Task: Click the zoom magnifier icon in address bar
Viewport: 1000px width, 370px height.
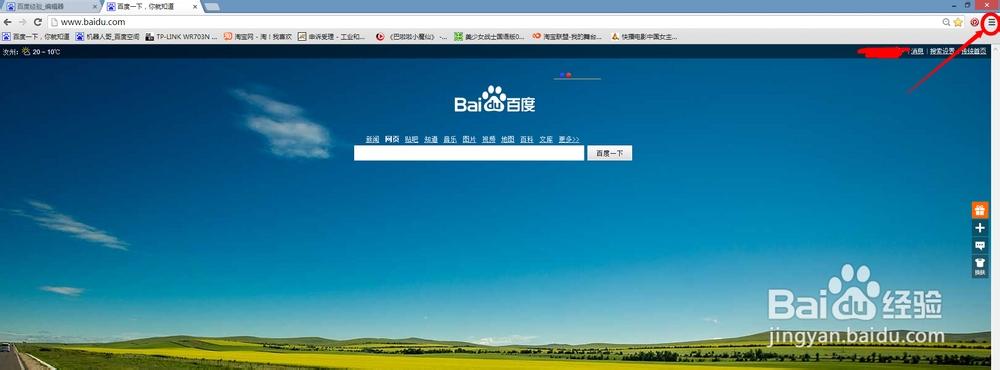Action: 946,22
